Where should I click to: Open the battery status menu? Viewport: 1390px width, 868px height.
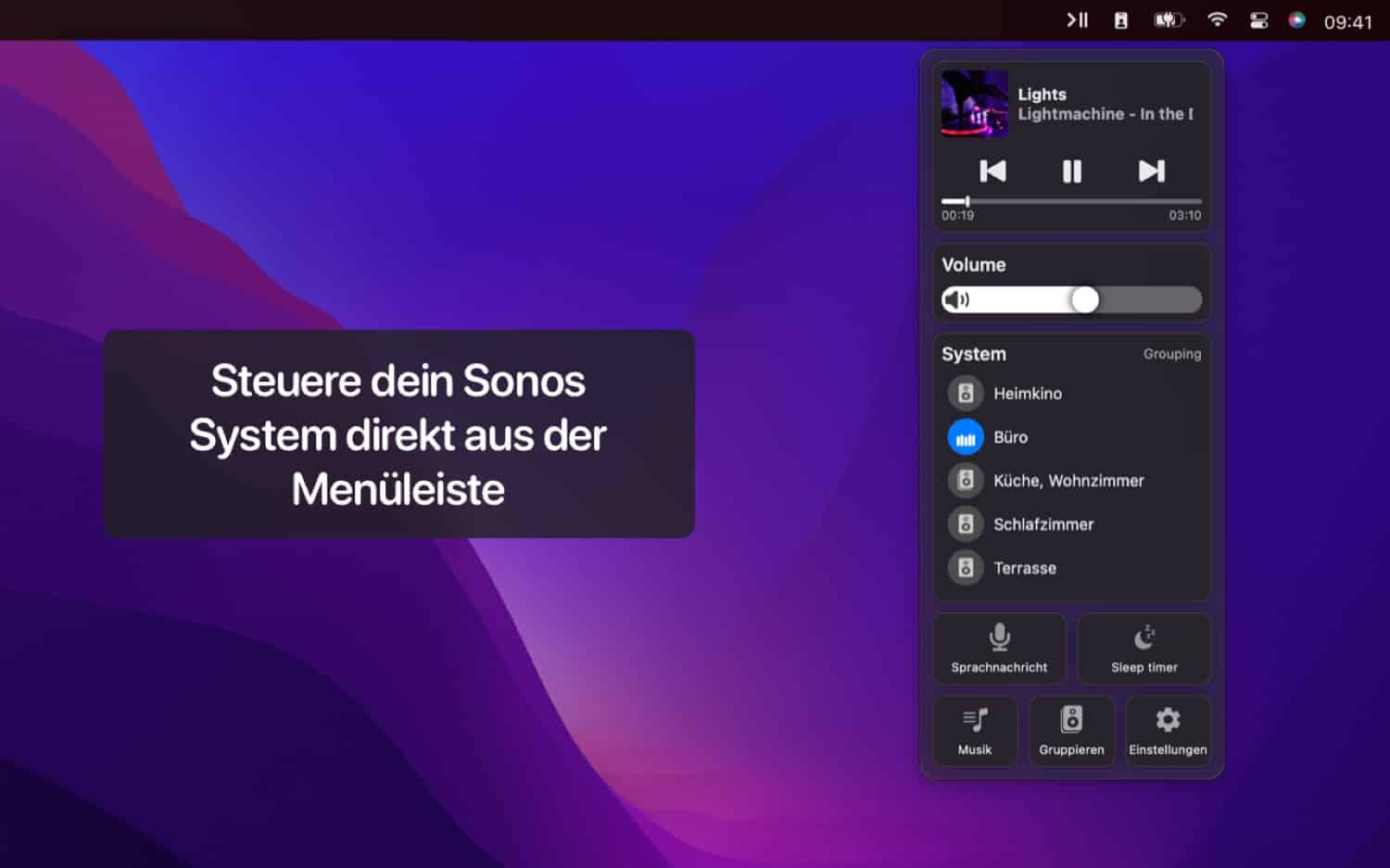pos(1169,20)
